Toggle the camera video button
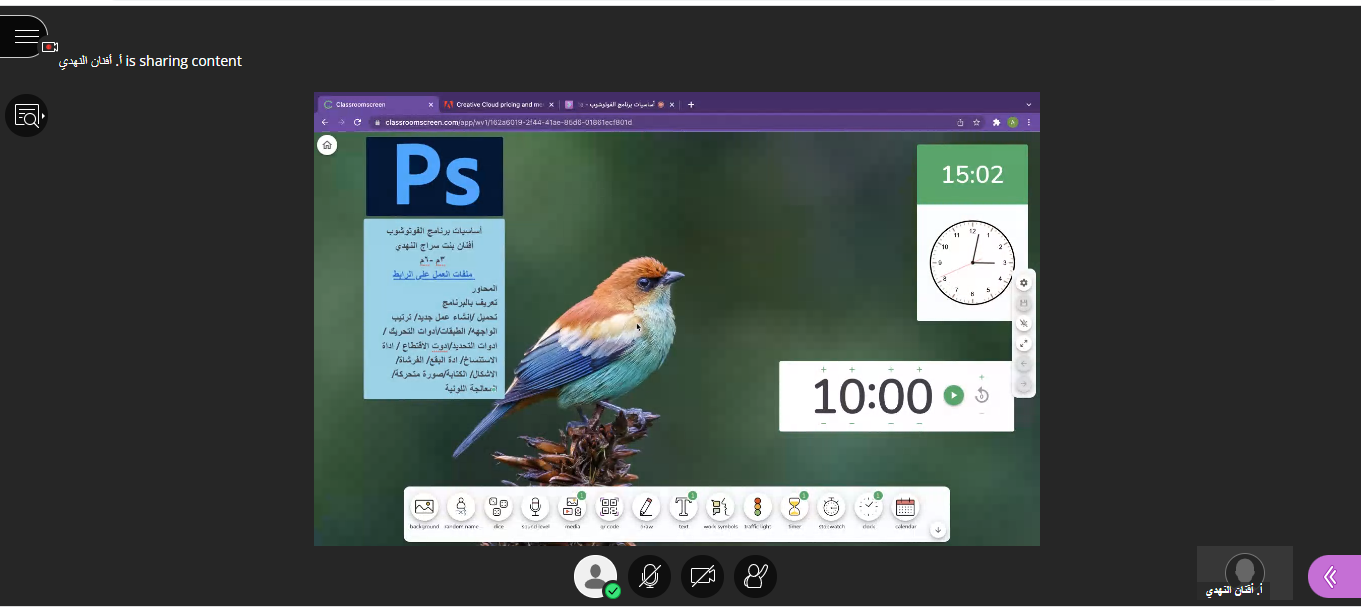The image size is (1361, 610). 702,576
